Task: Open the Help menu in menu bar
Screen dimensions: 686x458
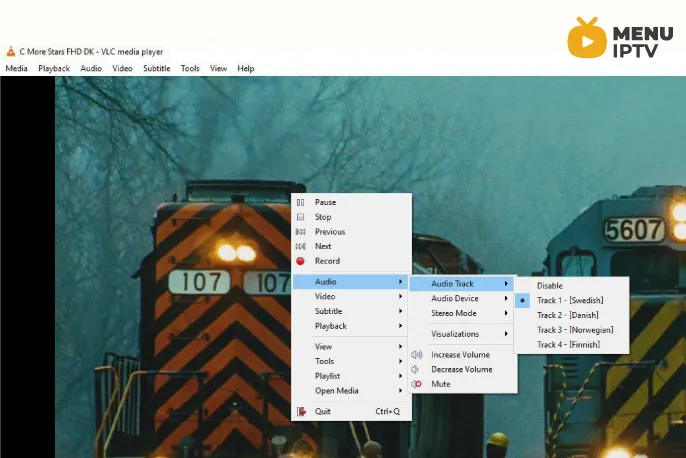Action: pyautogui.click(x=245, y=68)
